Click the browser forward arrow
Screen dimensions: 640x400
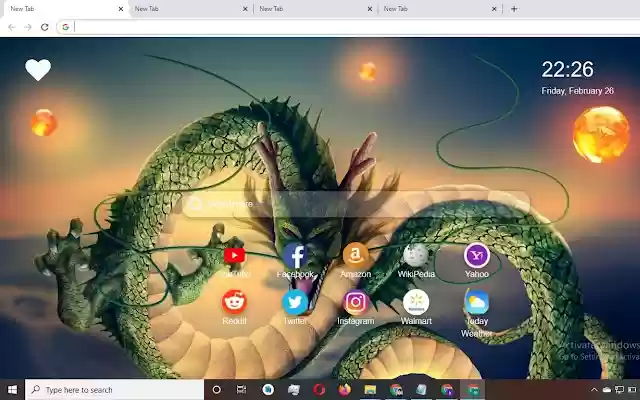[x=28, y=27]
